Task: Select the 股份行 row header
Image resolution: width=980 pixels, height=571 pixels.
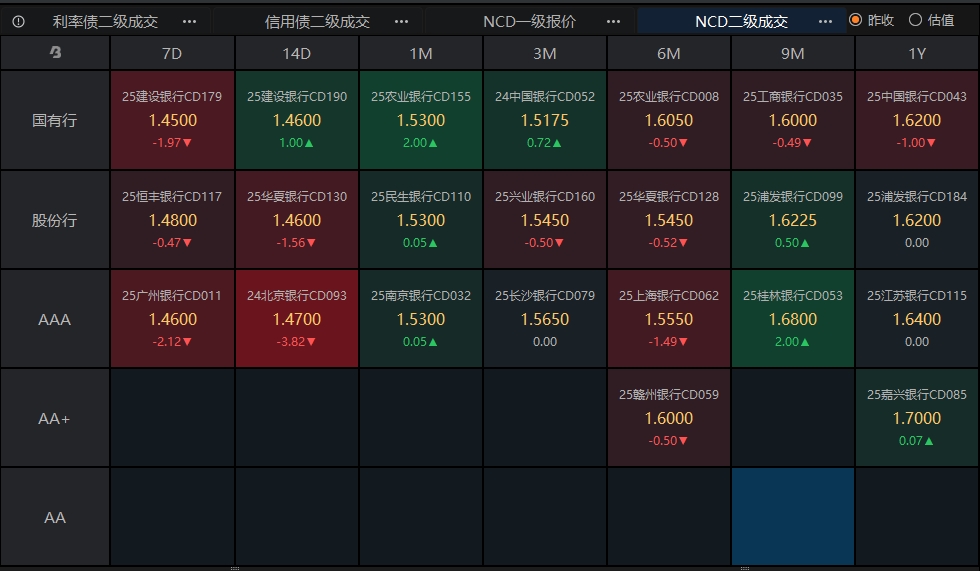Action: [55, 220]
